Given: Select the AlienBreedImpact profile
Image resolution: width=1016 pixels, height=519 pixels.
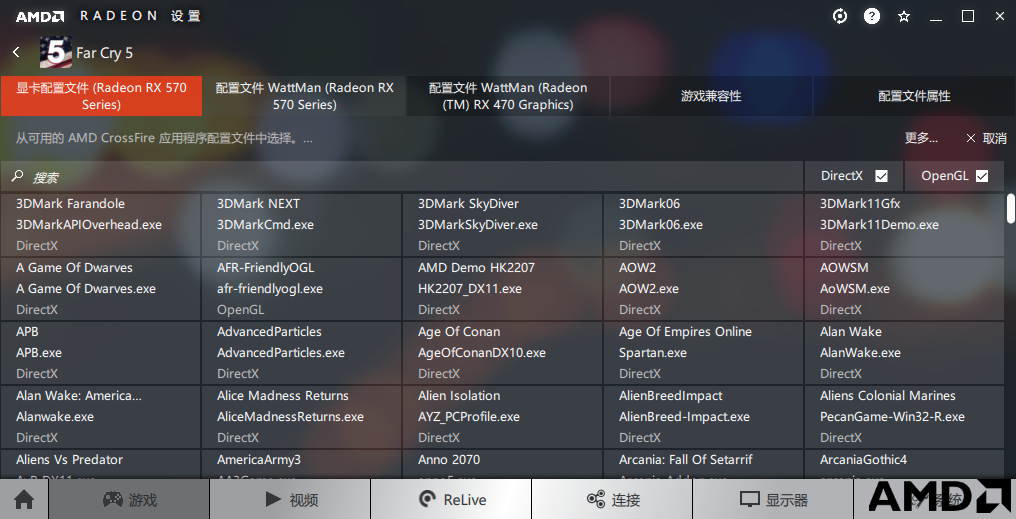Looking at the screenshot, I should pos(703,417).
